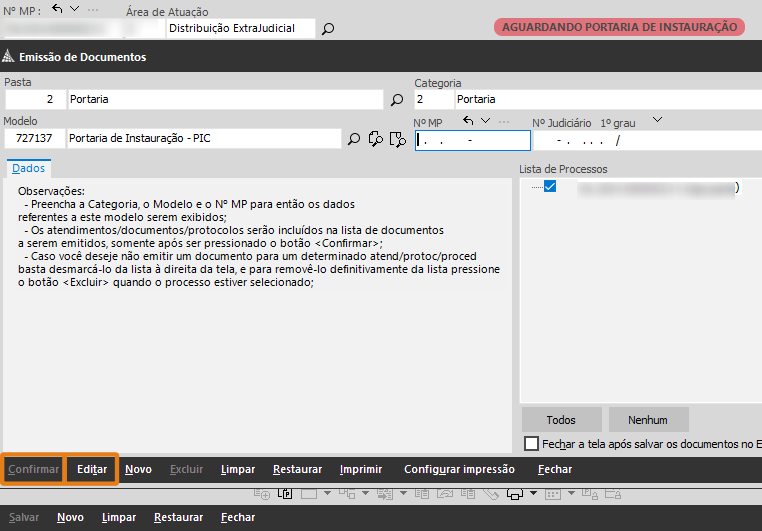Click the back arrow above the Nº MP input
This screenshot has height=531, width=762.
tap(468, 120)
